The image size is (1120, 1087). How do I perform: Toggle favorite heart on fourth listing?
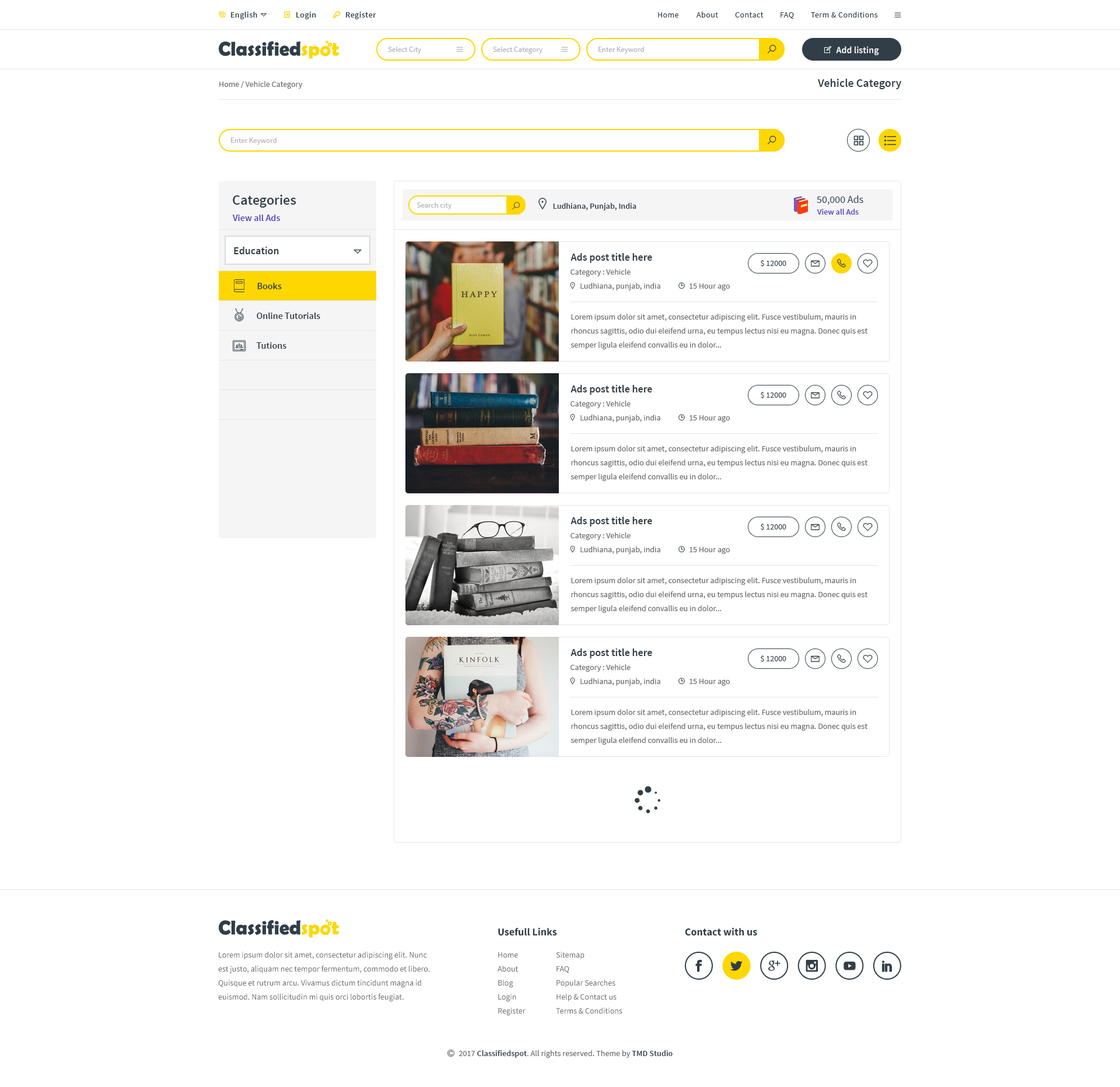click(867, 658)
